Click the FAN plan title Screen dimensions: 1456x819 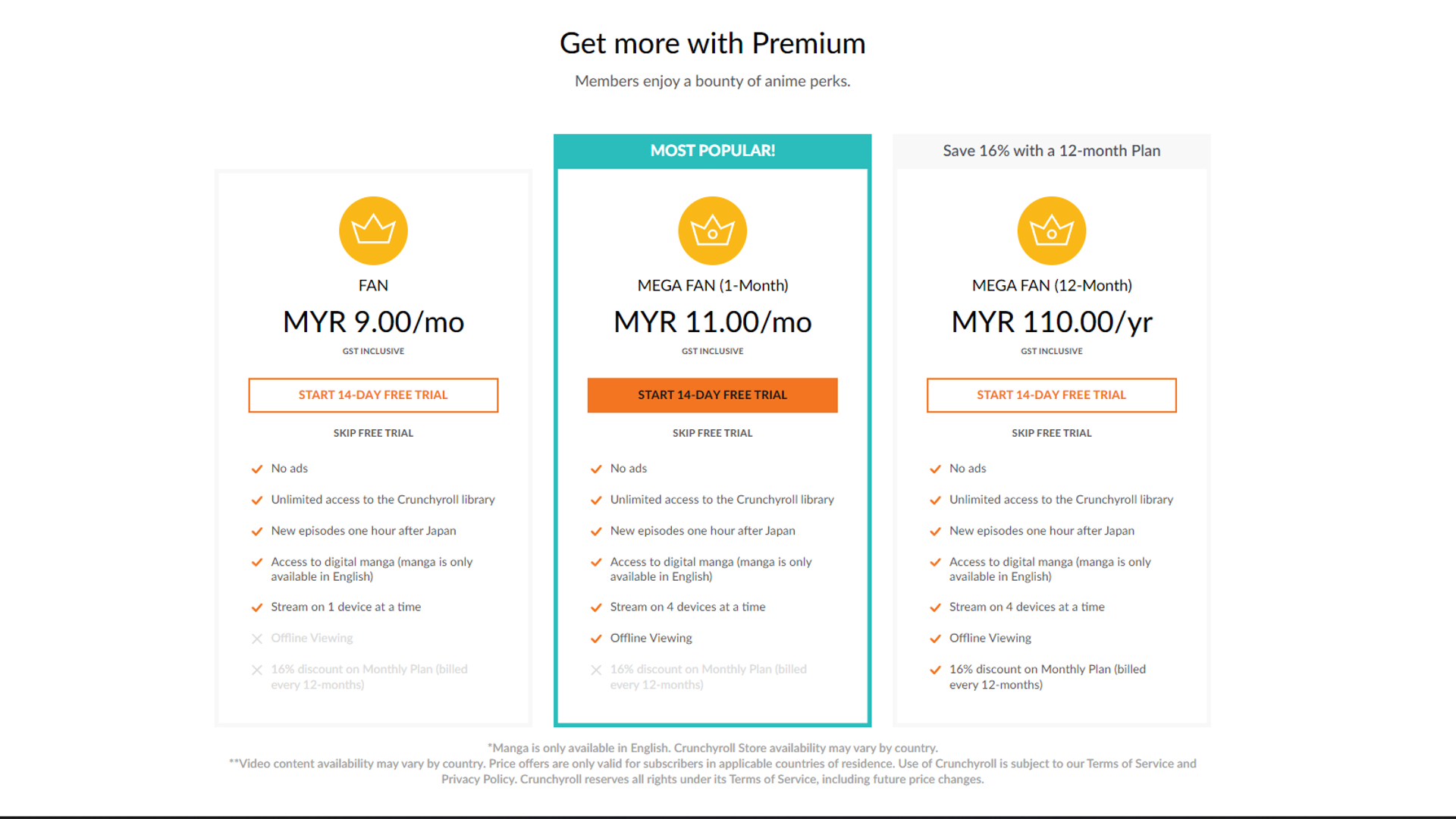(x=373, y=286)
